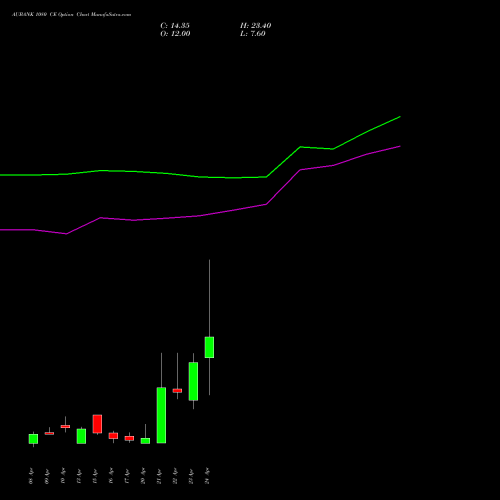Select the red 16 Apr candlestick
The height and width of the screenshot is (500, 500).
click(x=113, y=436)
